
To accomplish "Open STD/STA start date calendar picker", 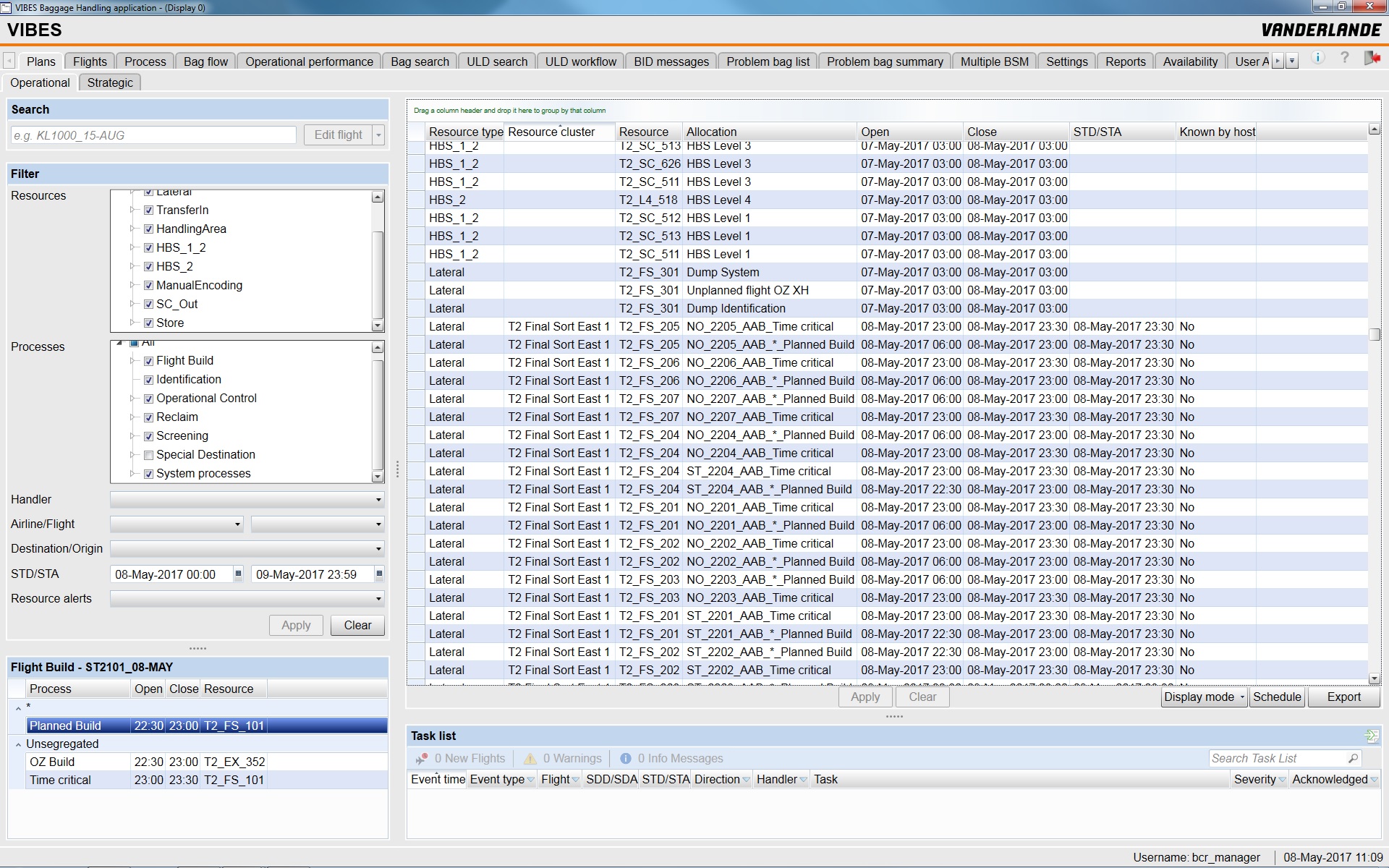I will click(x=238, y=574).
